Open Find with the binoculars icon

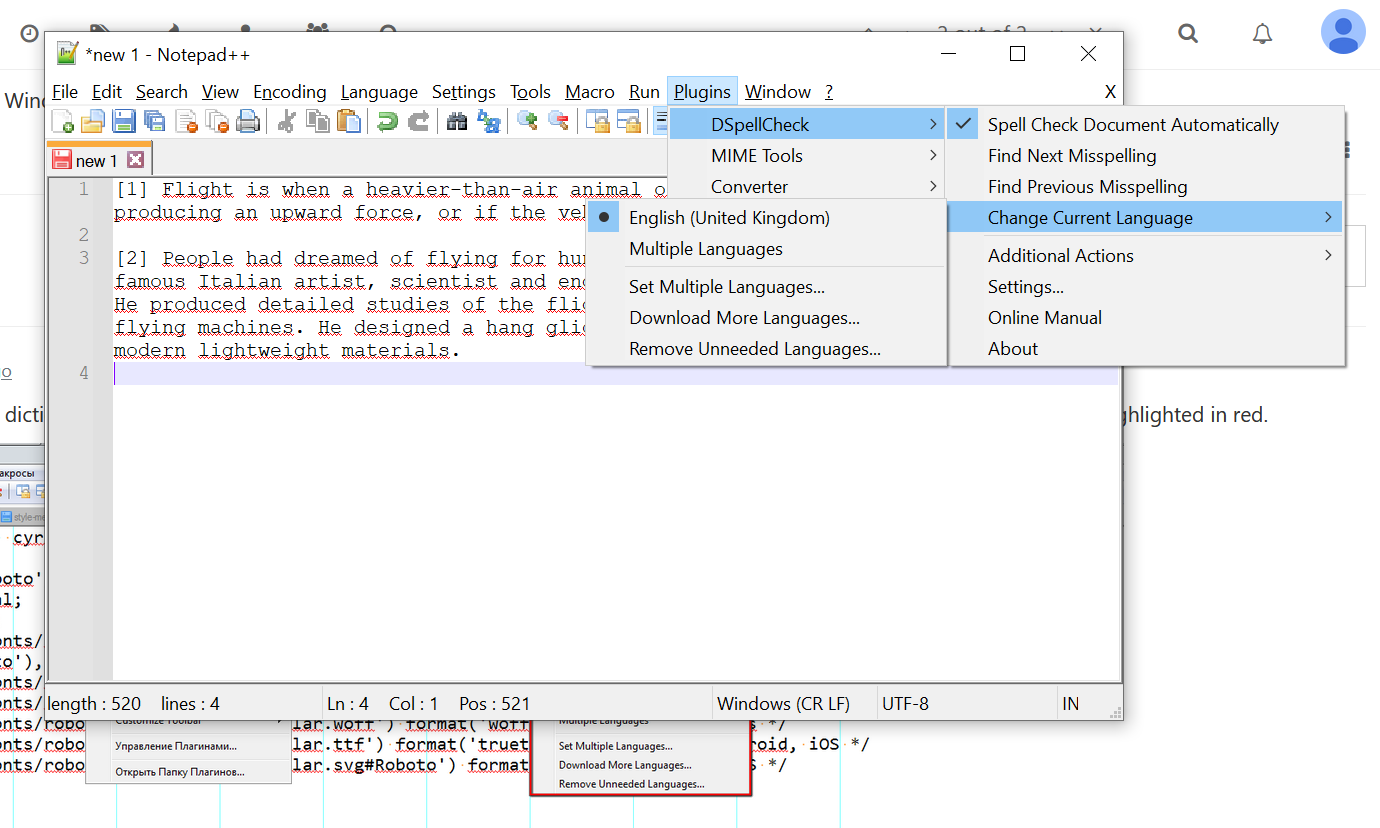pos(457,122)
